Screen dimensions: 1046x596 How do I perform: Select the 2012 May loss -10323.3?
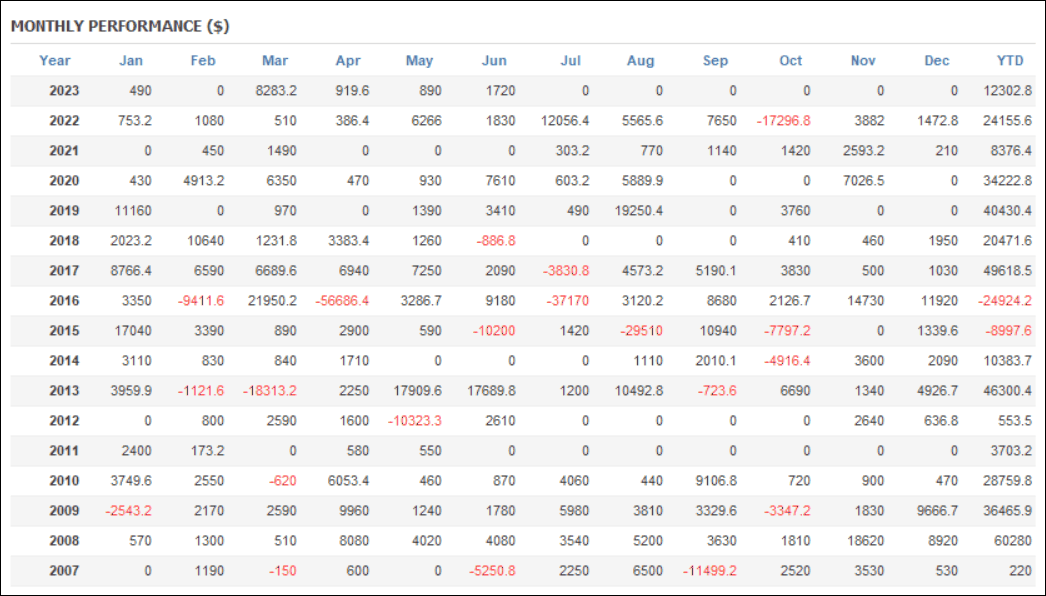coord(415,421)
